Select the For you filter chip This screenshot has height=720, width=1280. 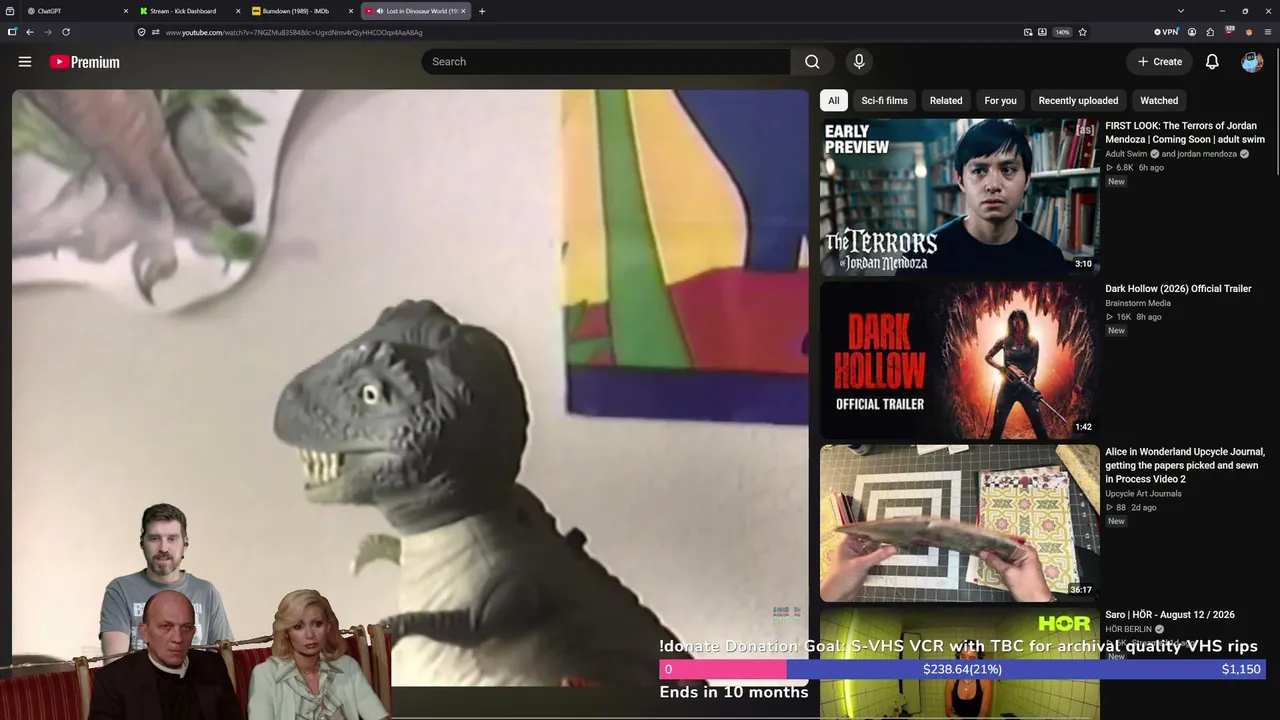[x=1000, y=100]
